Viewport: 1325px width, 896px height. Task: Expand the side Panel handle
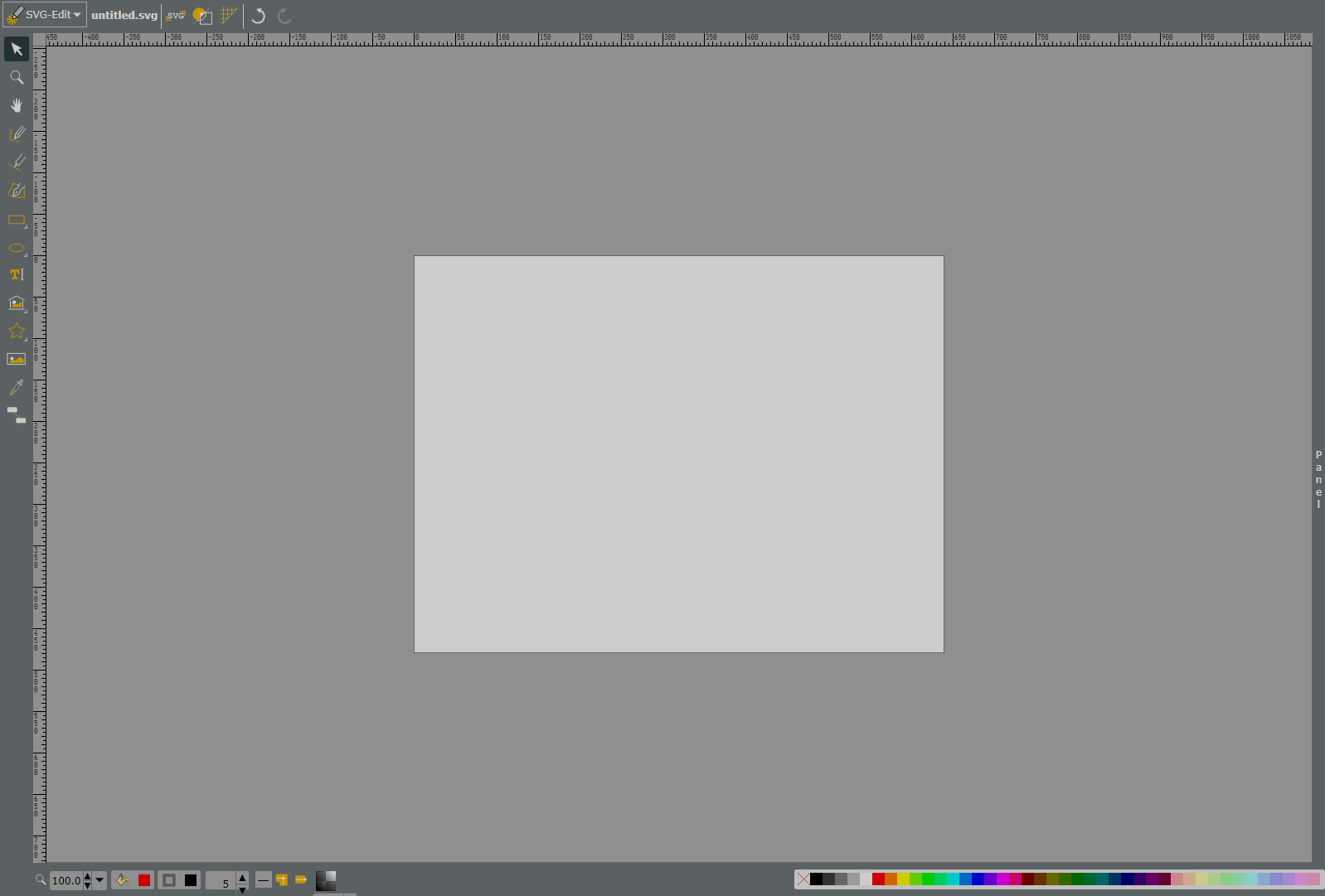(x=1318, y=479)
